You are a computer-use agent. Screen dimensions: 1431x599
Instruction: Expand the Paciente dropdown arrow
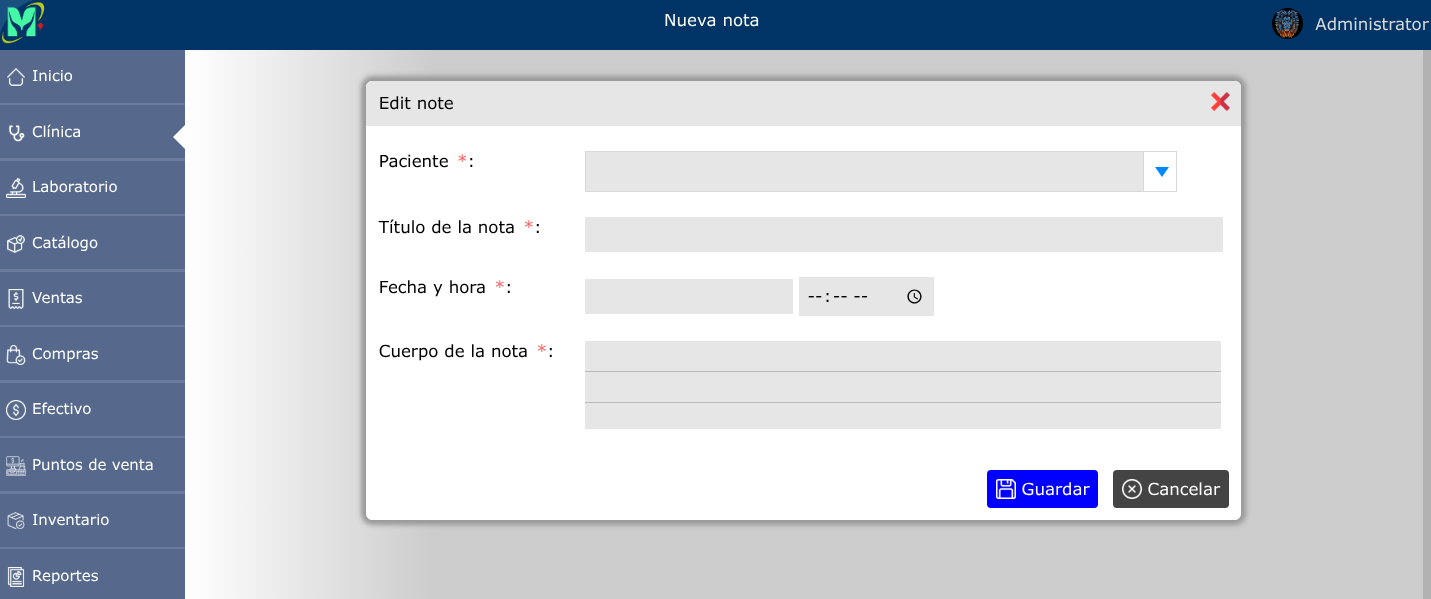click(1161, 171)
